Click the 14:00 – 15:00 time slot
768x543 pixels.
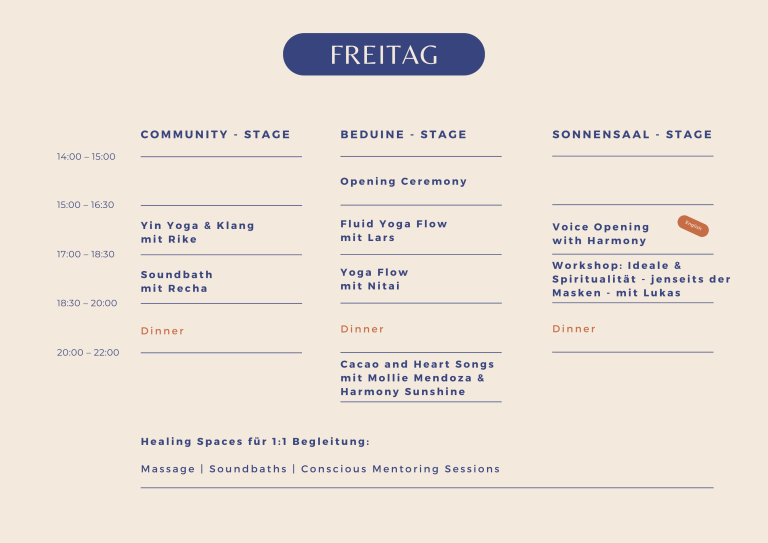(86, 157)
